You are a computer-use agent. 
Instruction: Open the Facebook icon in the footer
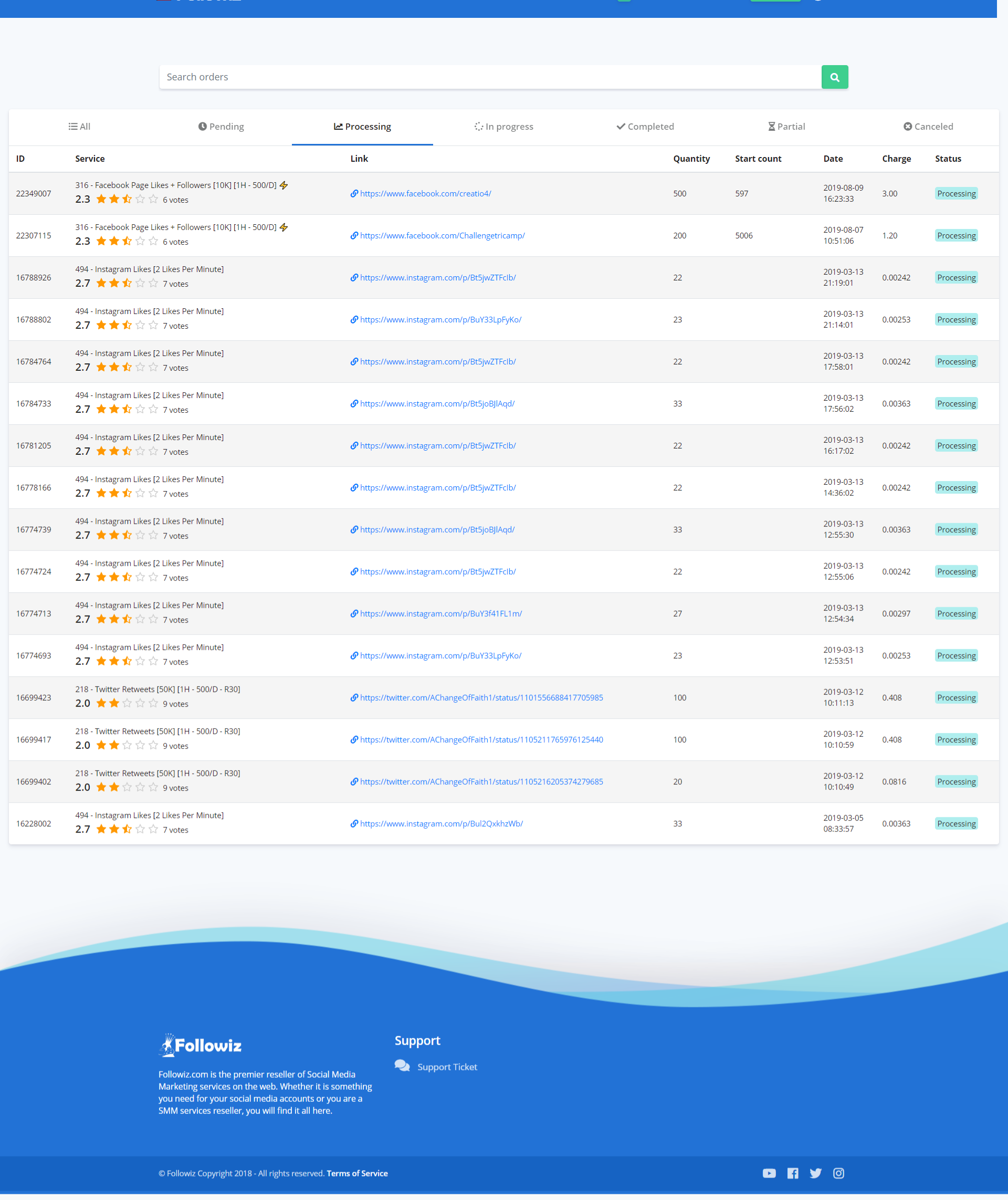click(x=793, y=1173)
